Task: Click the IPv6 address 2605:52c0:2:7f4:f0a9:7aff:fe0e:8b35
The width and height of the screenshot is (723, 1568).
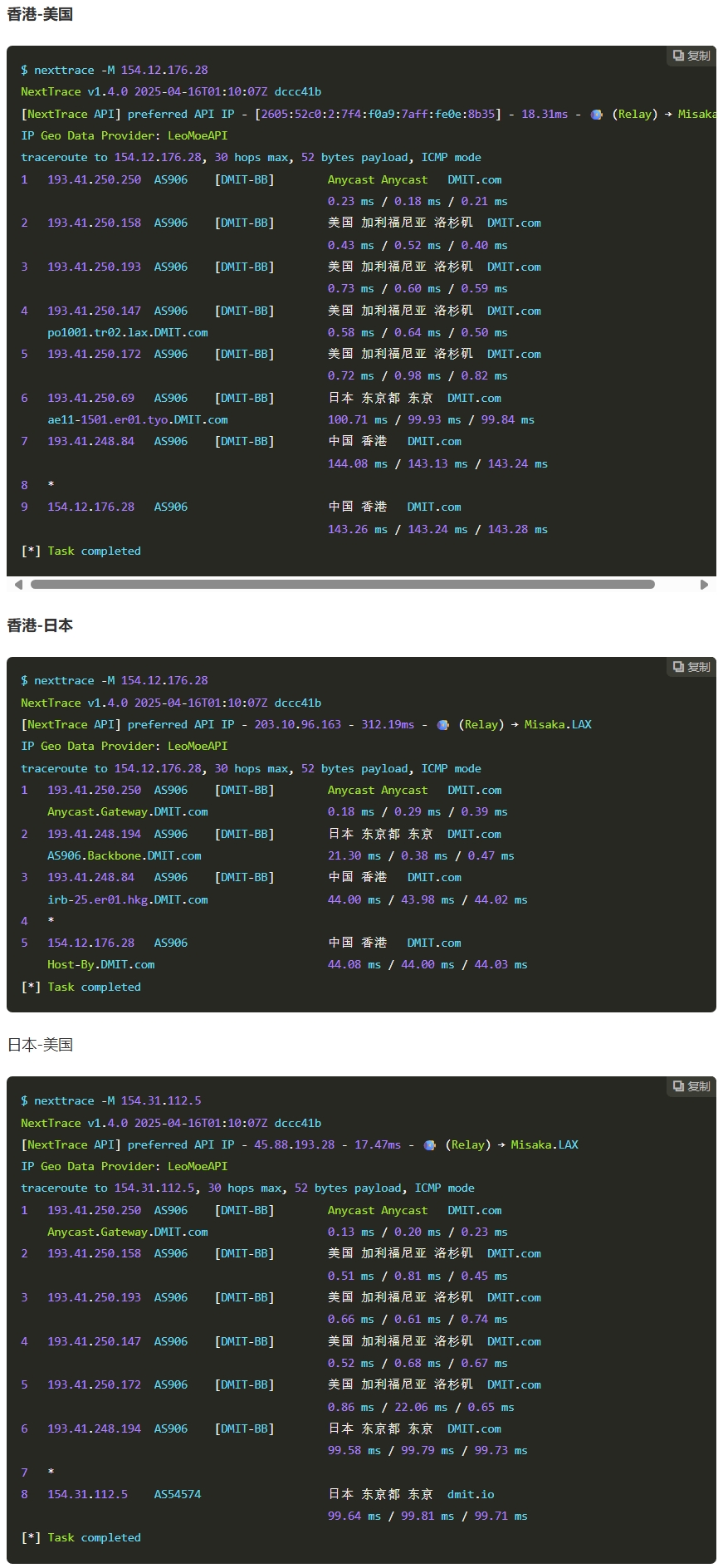Action: pos(378,114)
